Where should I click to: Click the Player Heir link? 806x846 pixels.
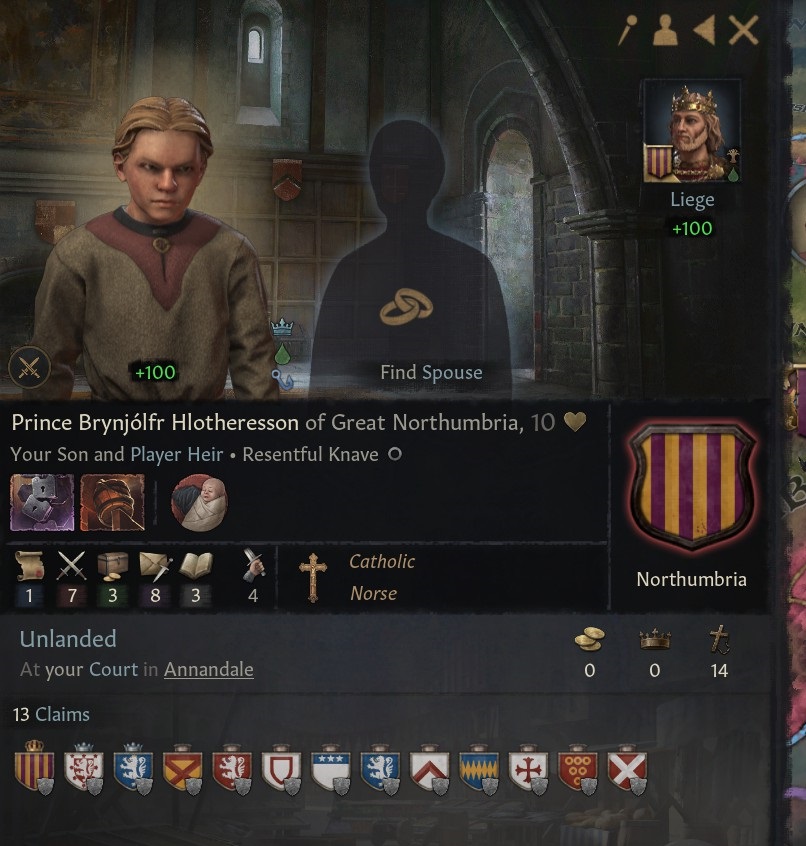[177, 454]
